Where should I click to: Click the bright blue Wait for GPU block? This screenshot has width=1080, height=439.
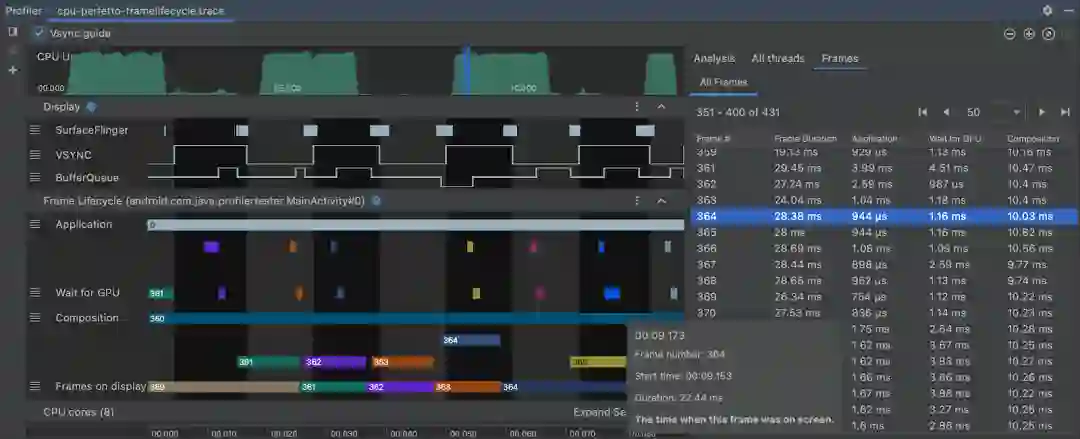pos(612,293)
